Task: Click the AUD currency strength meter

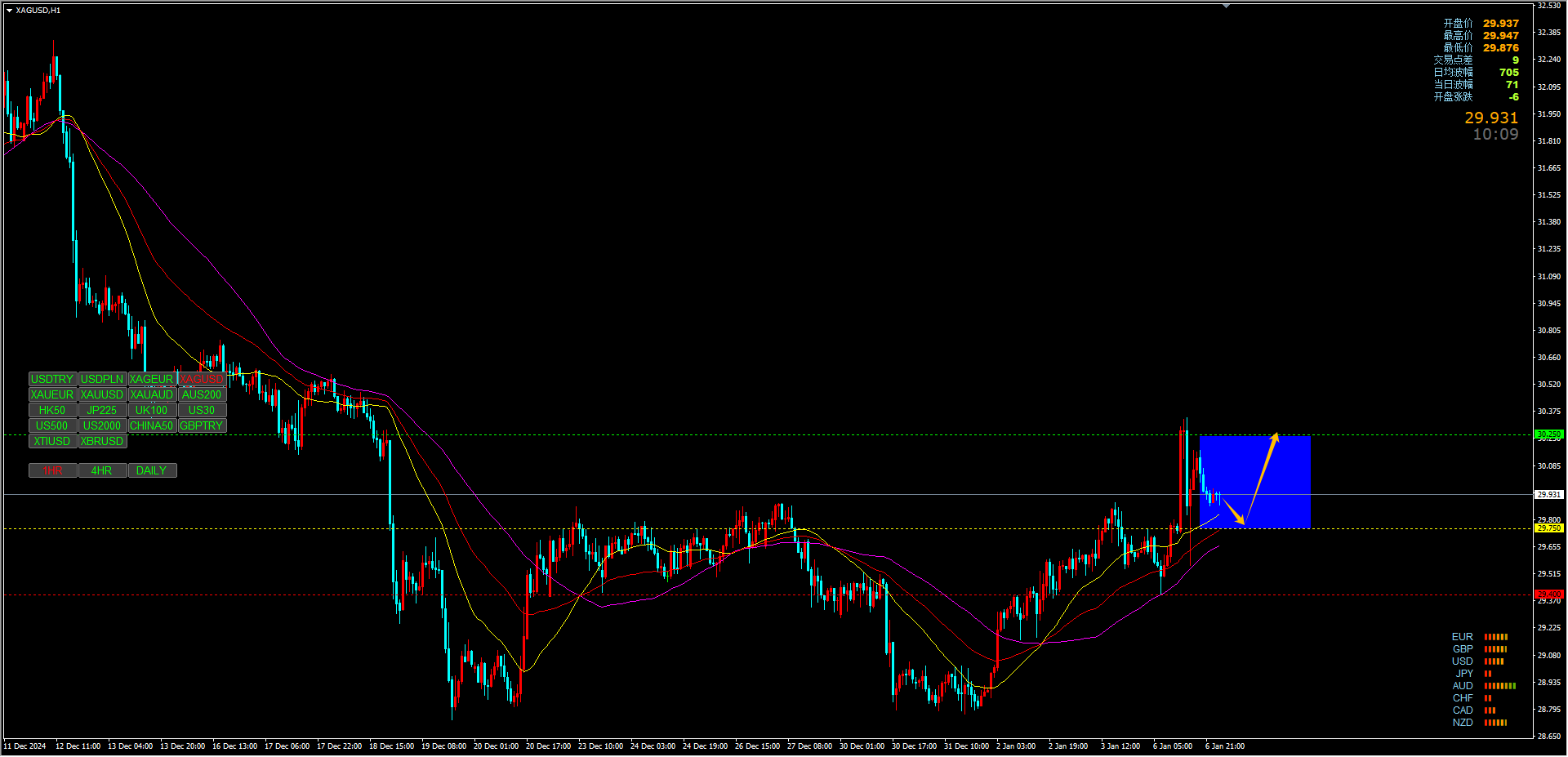Action: pyautogui.click(x=1500, y=686)
